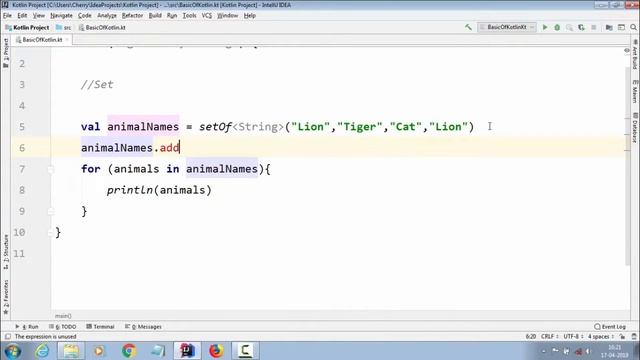Click the read-only lock icon in status bar

pos(622,337)
